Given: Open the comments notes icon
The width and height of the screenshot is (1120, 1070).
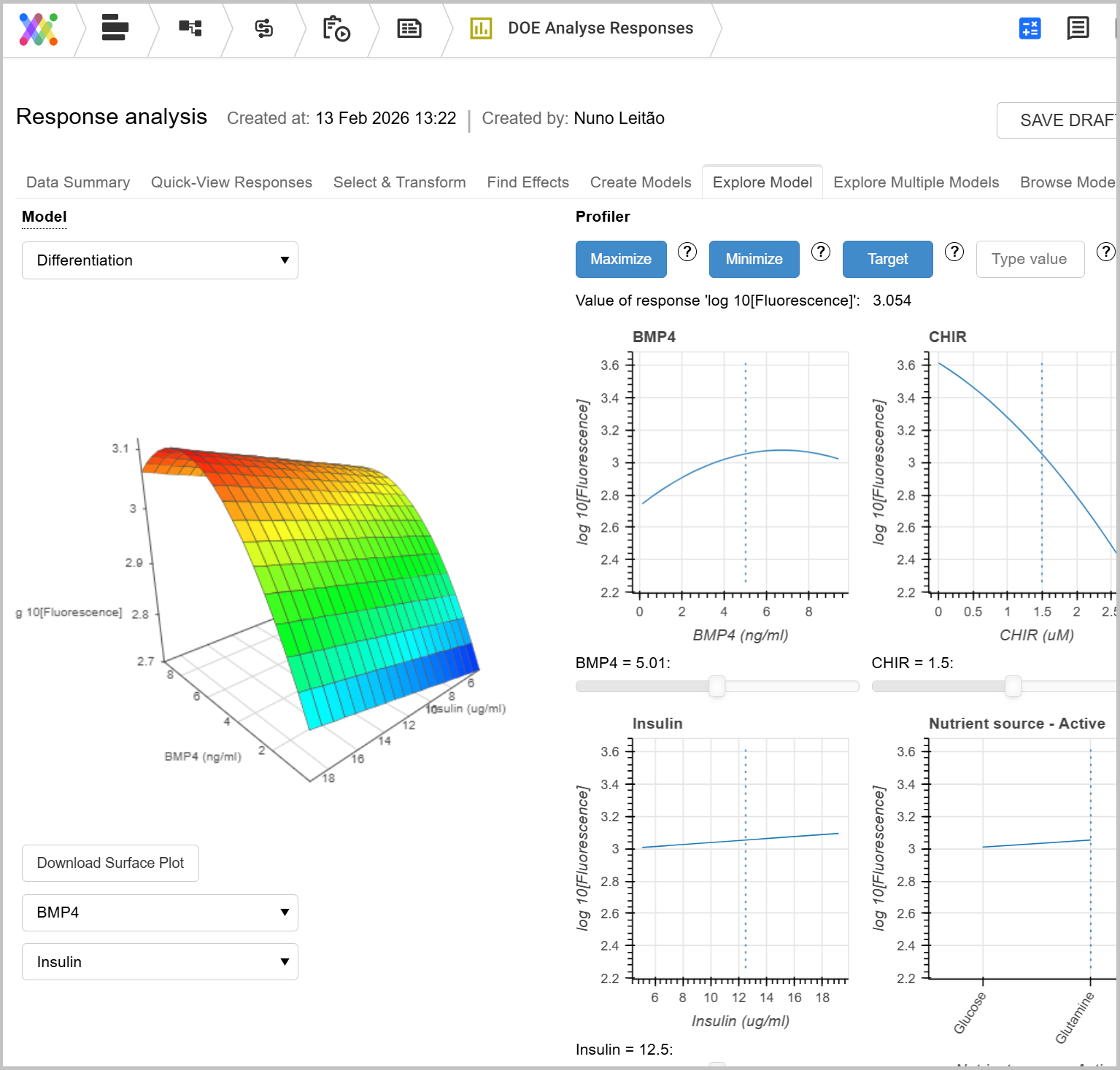Looking at the screenshot, I should (1078, 28).
